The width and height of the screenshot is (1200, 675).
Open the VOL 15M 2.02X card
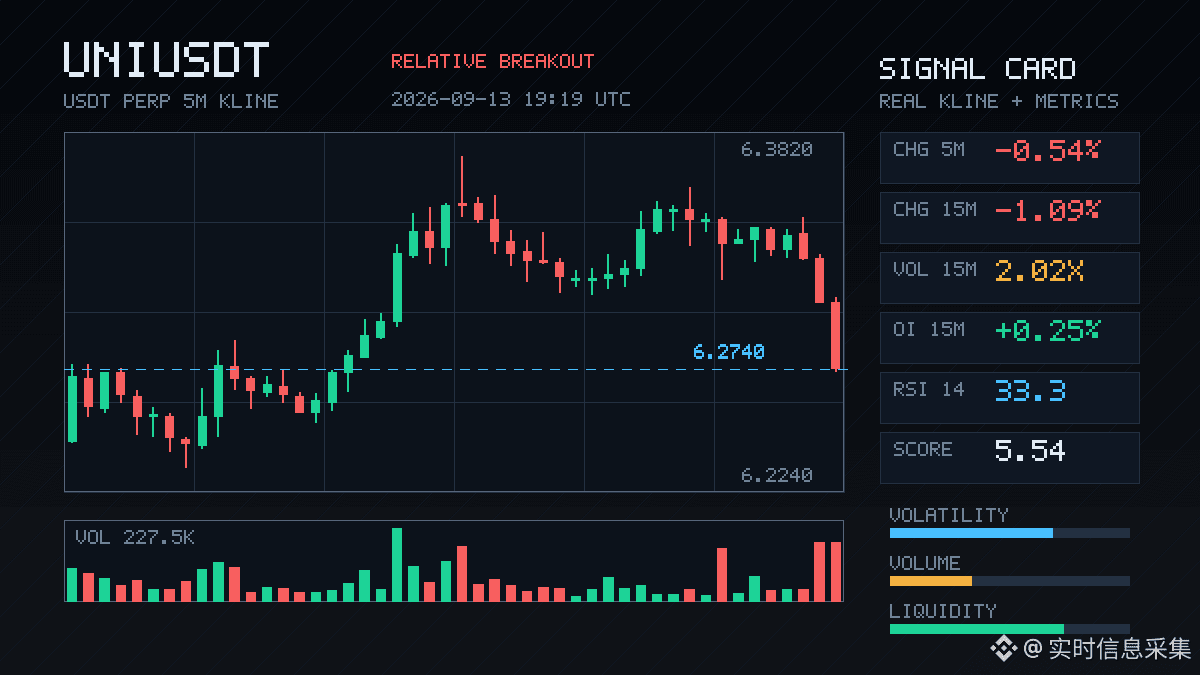[x=1009, y=277]
